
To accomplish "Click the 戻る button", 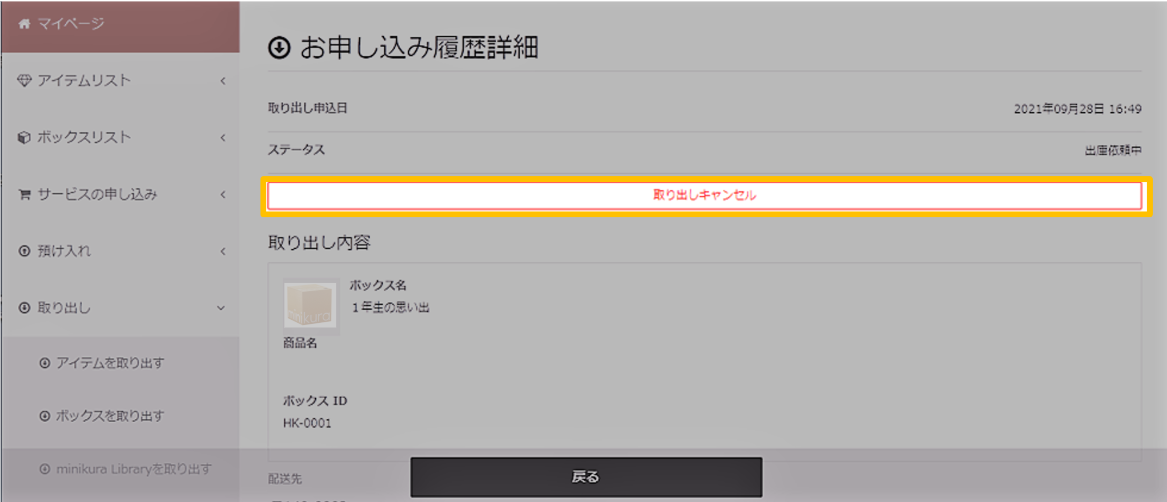I will click(x=586, y=477).
